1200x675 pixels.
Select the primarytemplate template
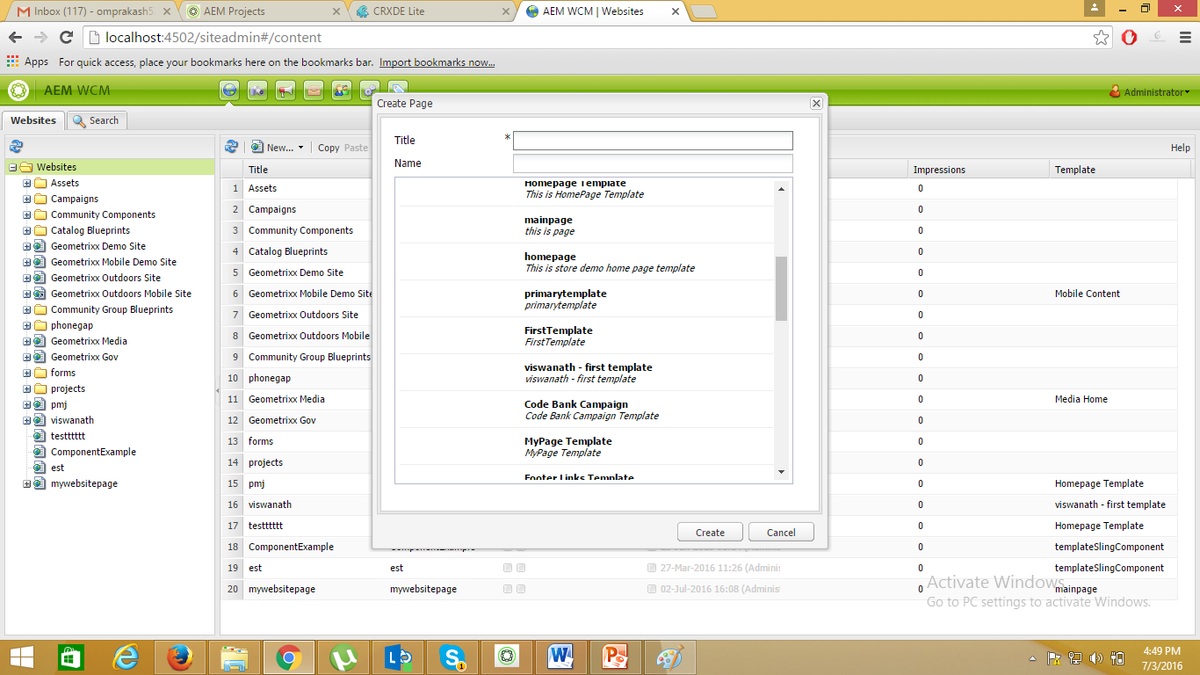[x=587, y=299]
